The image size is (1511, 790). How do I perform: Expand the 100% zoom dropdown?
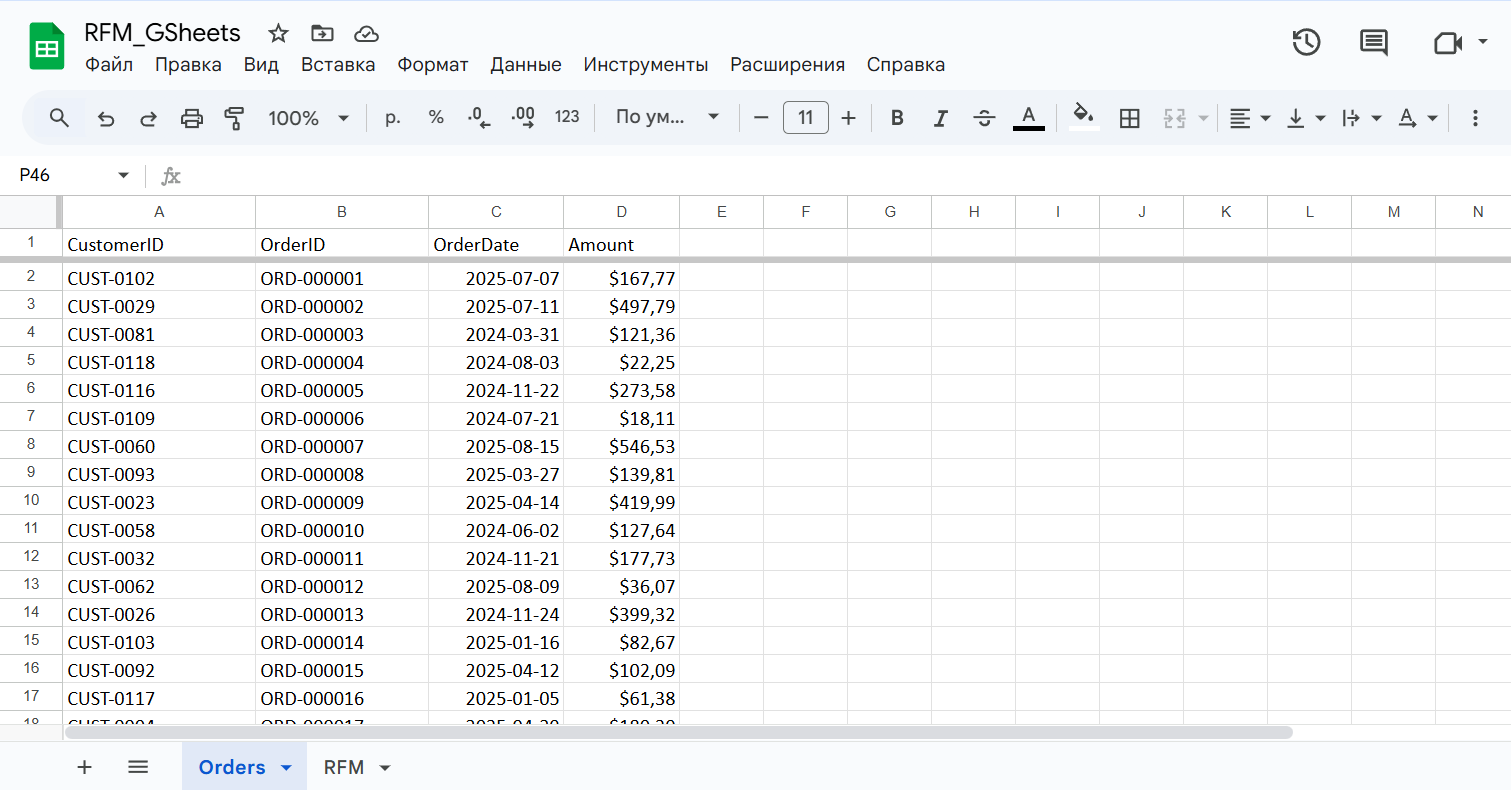pyautogui.click(x=308, y=118)
